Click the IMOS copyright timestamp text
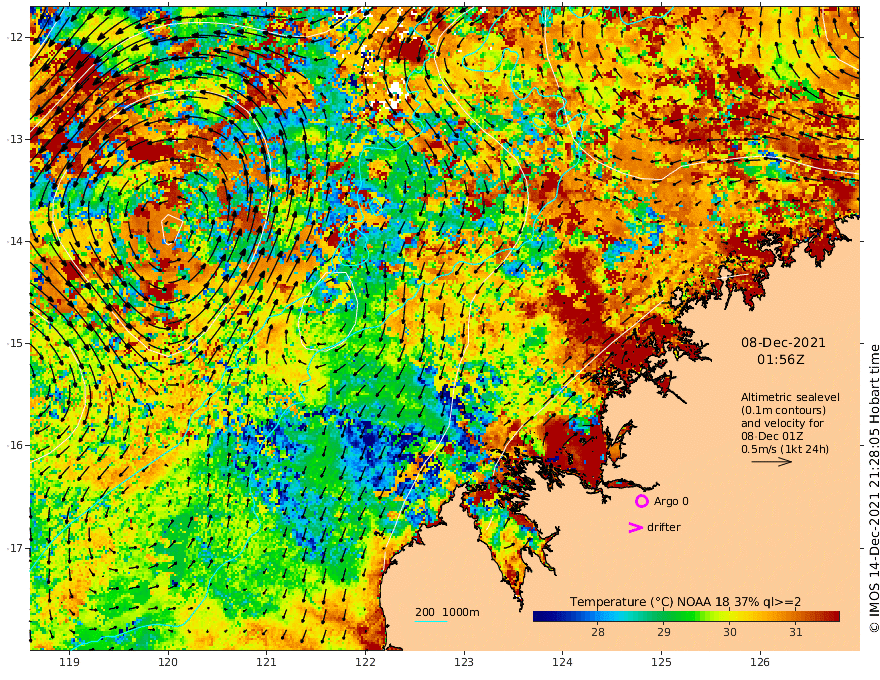 click(x=874, y=489)
